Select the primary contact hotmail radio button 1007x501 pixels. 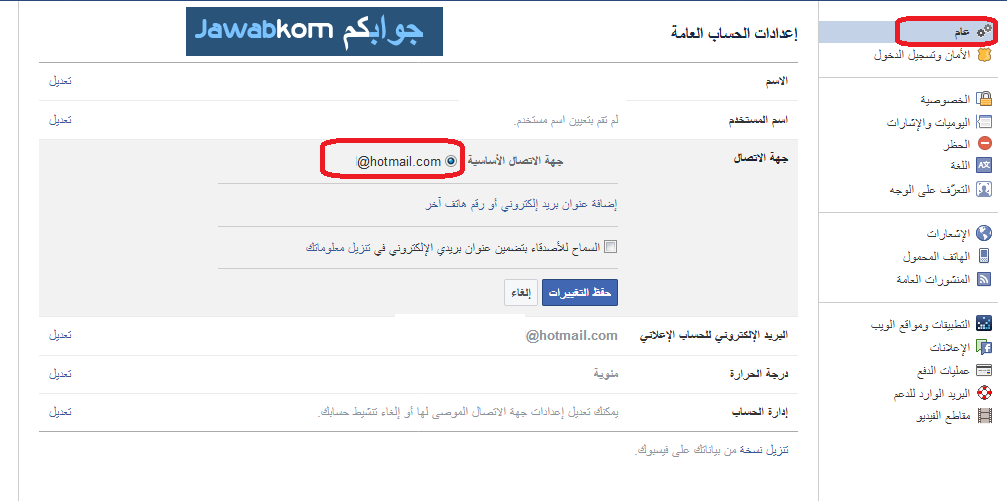click(451, 161)
